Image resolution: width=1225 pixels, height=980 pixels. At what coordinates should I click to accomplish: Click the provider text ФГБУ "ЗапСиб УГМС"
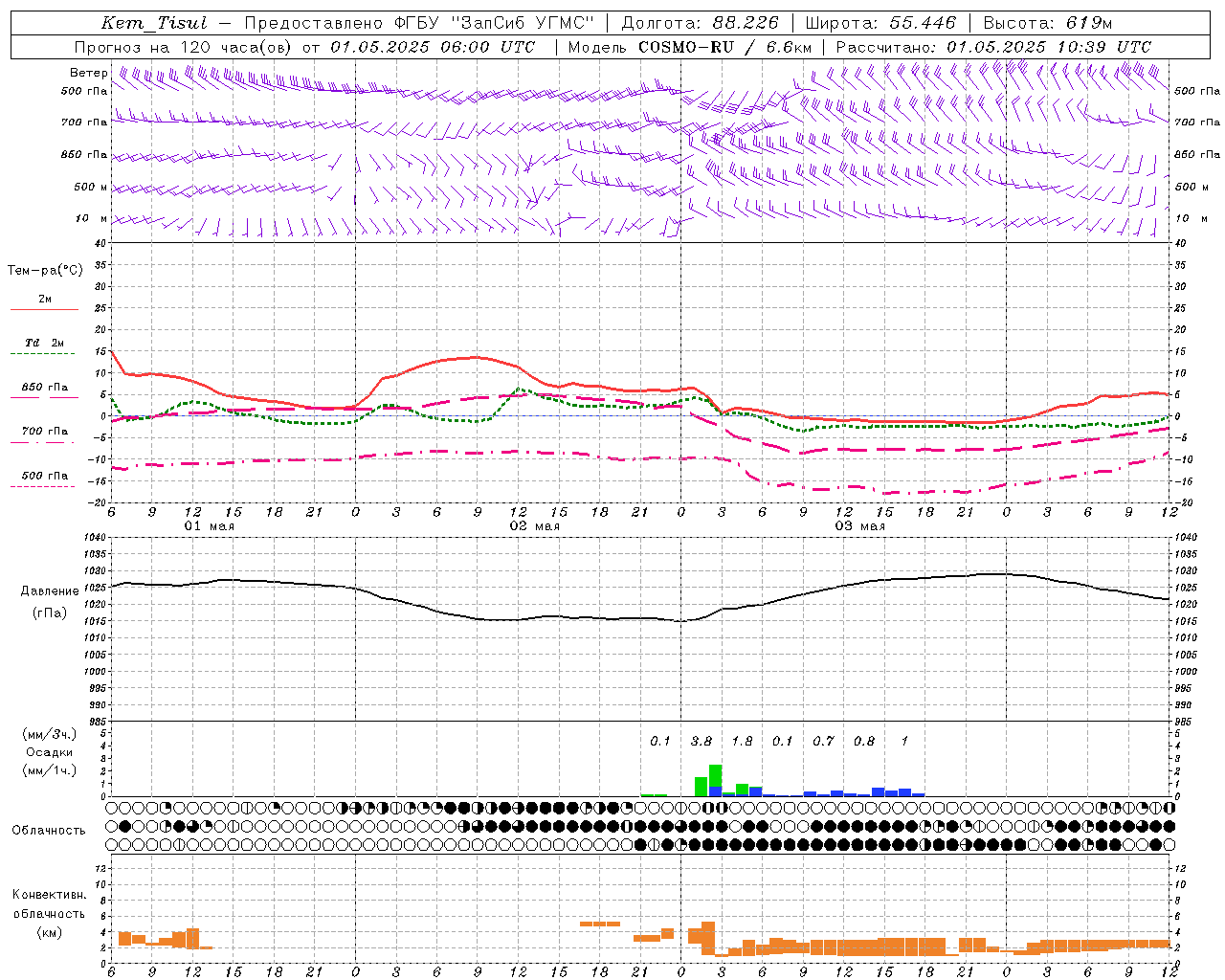[x=494, y=23]
